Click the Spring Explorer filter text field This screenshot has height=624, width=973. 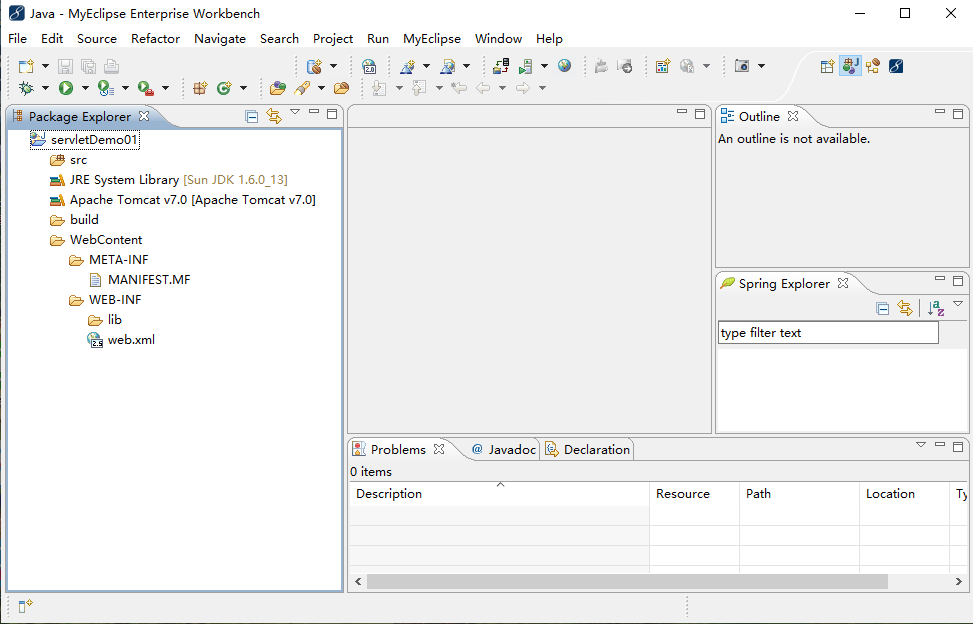828,333
